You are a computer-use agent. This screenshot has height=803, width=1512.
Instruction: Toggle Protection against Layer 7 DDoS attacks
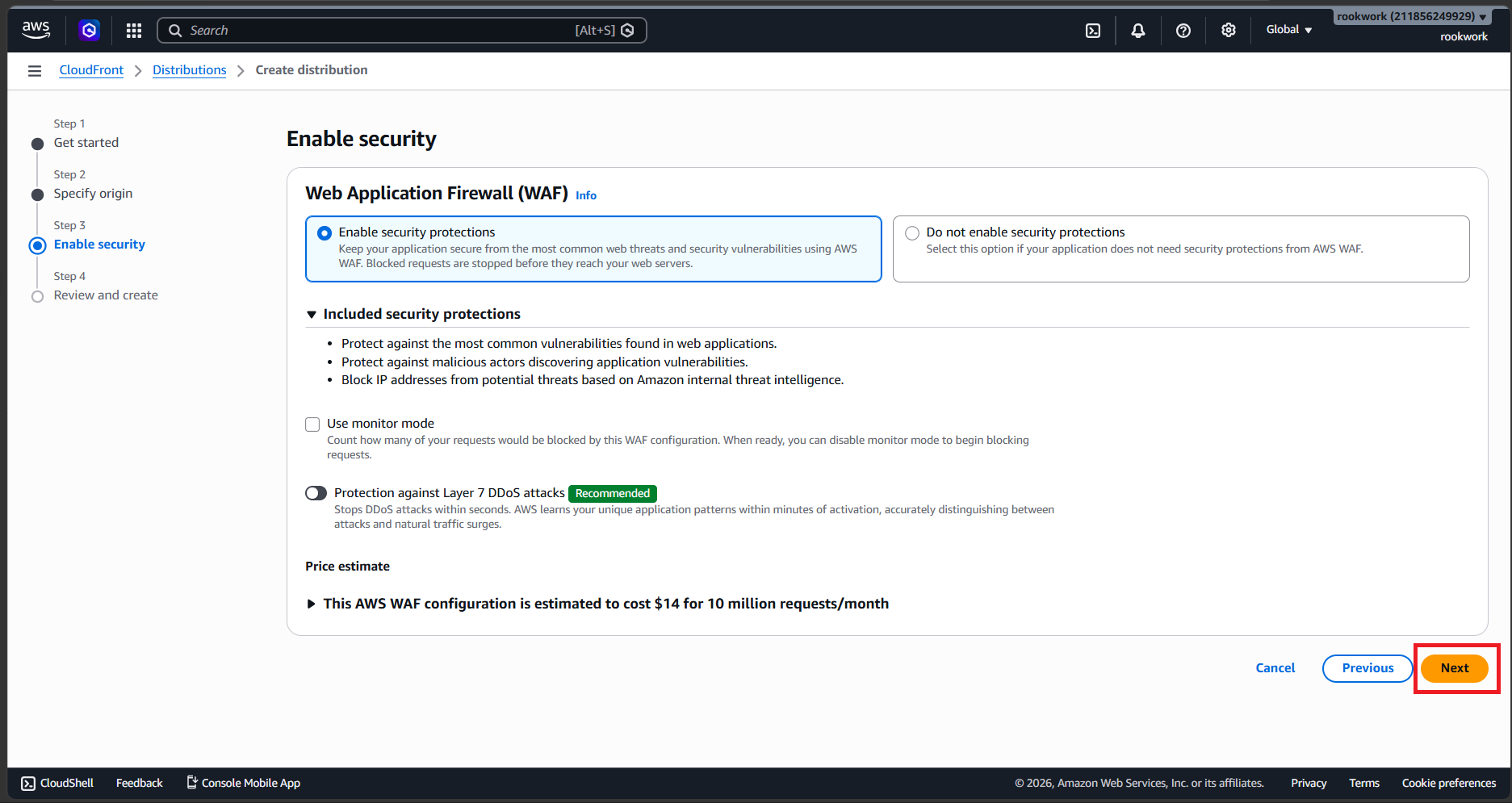click(316, 493)
